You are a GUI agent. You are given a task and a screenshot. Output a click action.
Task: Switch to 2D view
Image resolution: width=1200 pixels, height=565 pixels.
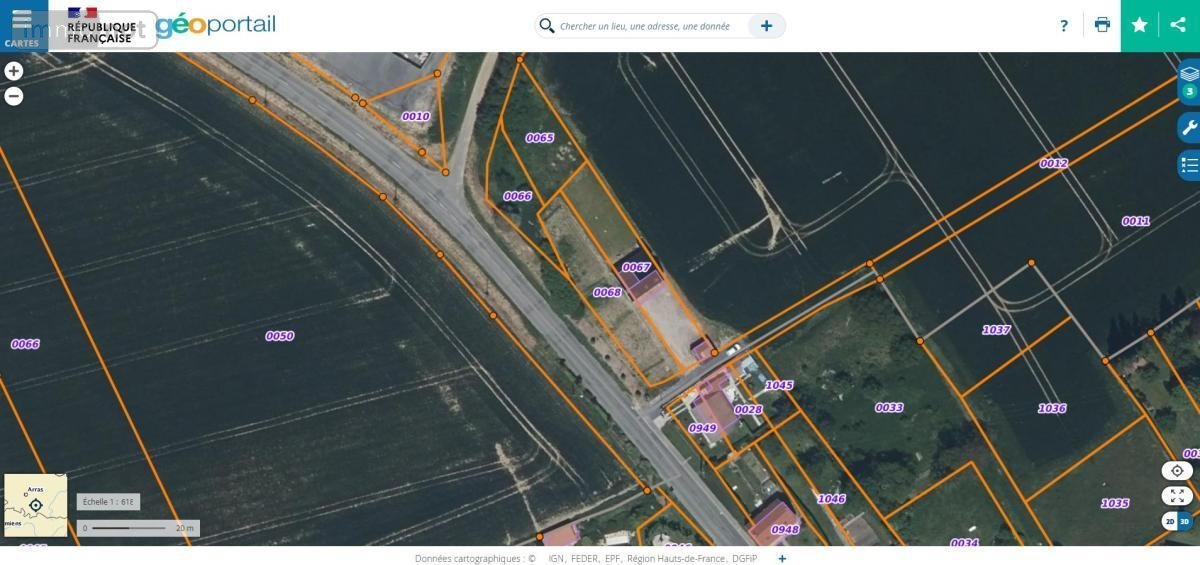click(1169, 521)
